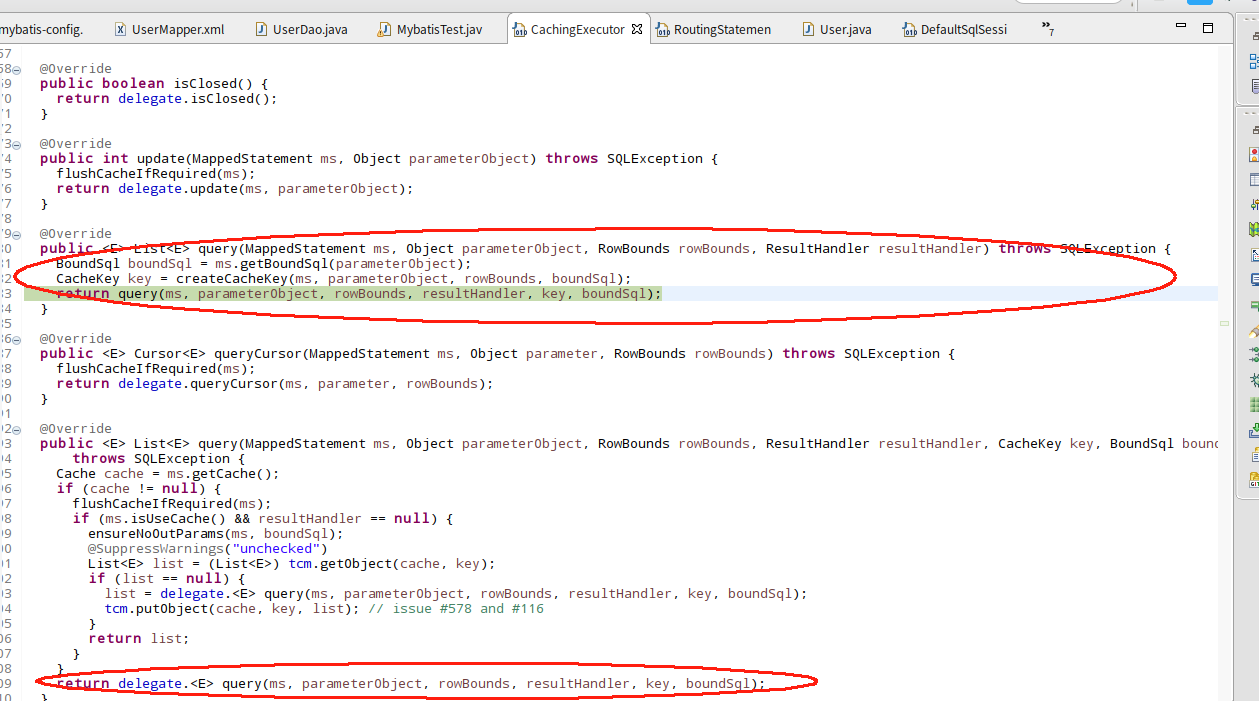Collapse the isClosed method fold marker
The width and height of the screenshot is (1259, 701).
click(x=17, y=69)
